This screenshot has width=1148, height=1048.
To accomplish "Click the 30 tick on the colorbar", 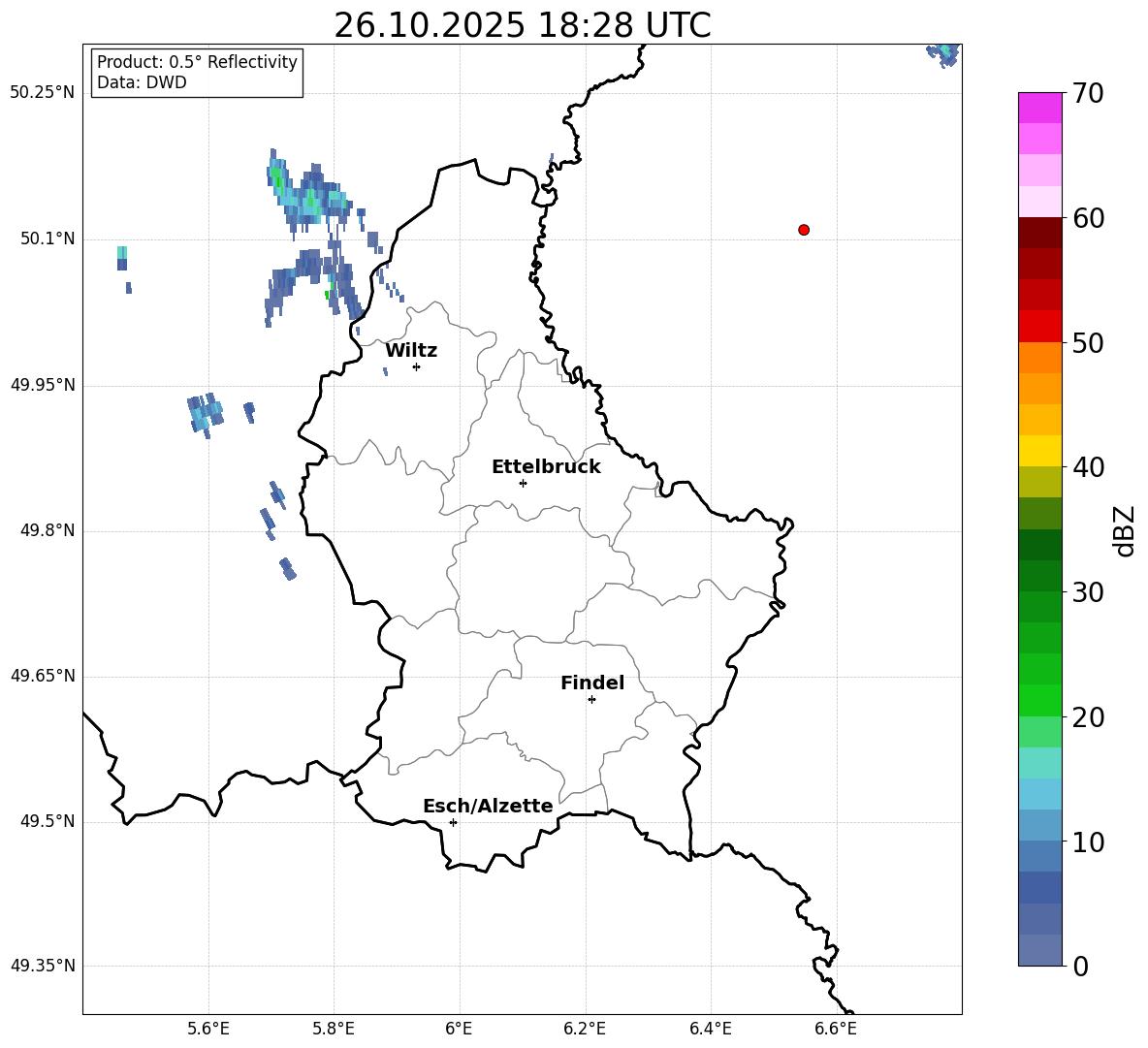I will (1087, 592).
